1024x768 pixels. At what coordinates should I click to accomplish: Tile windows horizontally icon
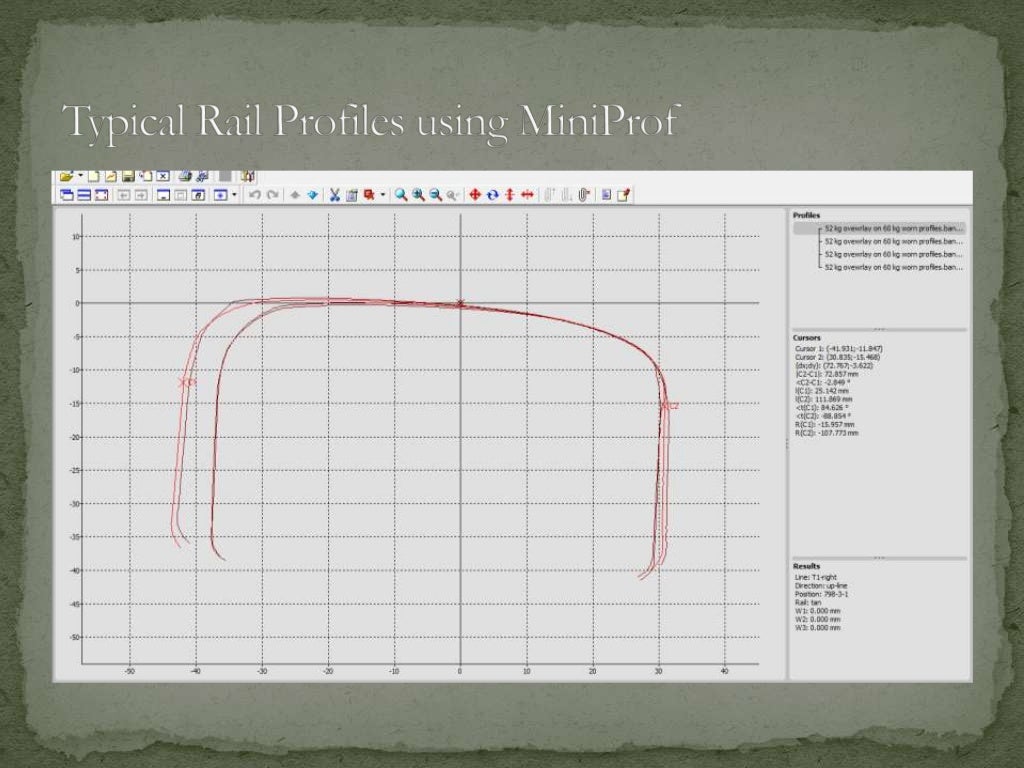point(84,195)
